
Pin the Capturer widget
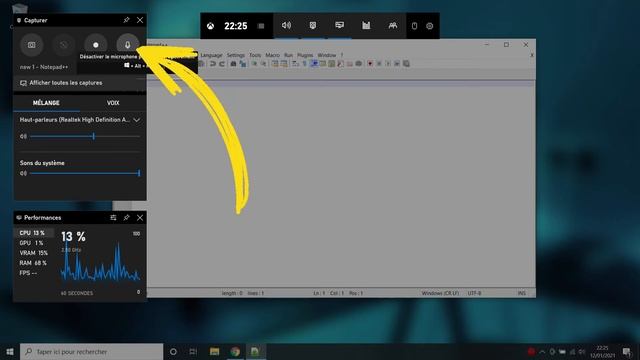pos(127,20)
